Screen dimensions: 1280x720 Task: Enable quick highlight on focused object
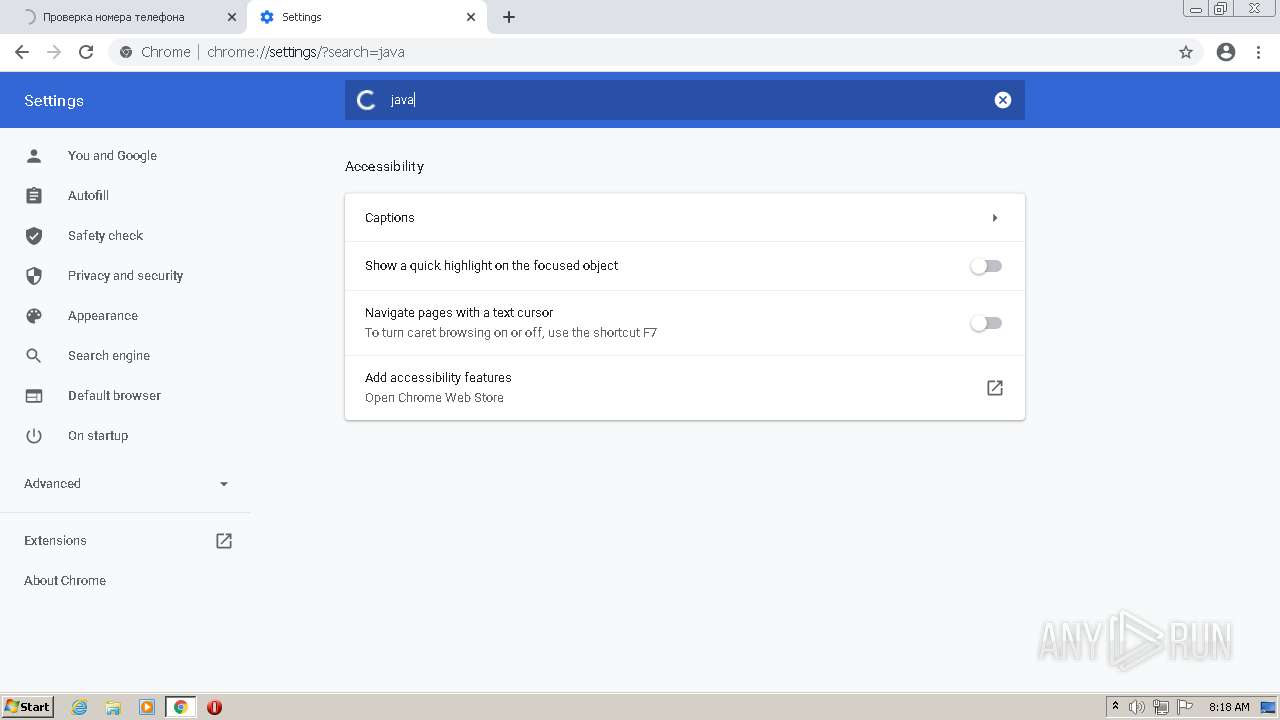(986, 266)
